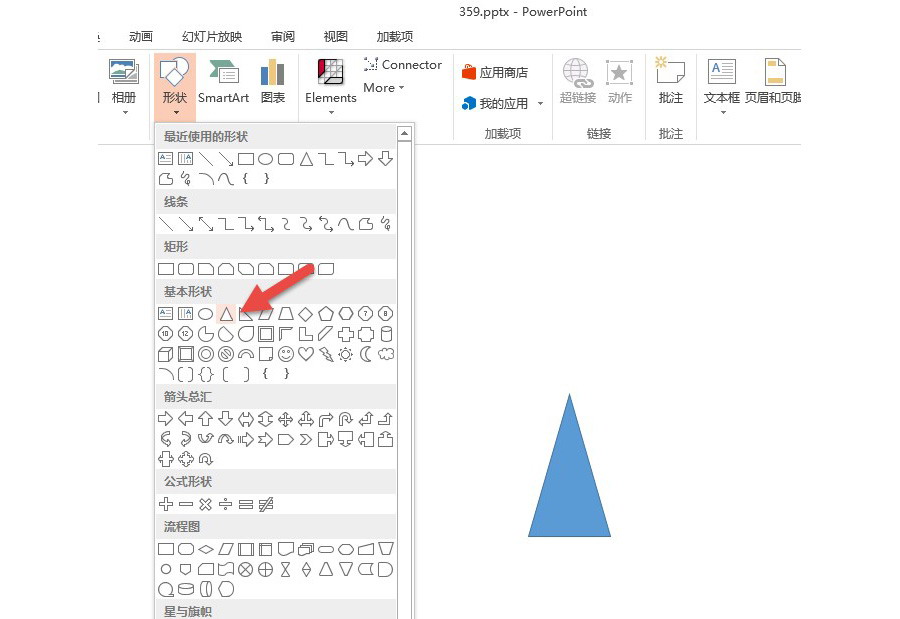Expand the Elements dropdown
Screen dimensions: 900x619
coord(331,111)
